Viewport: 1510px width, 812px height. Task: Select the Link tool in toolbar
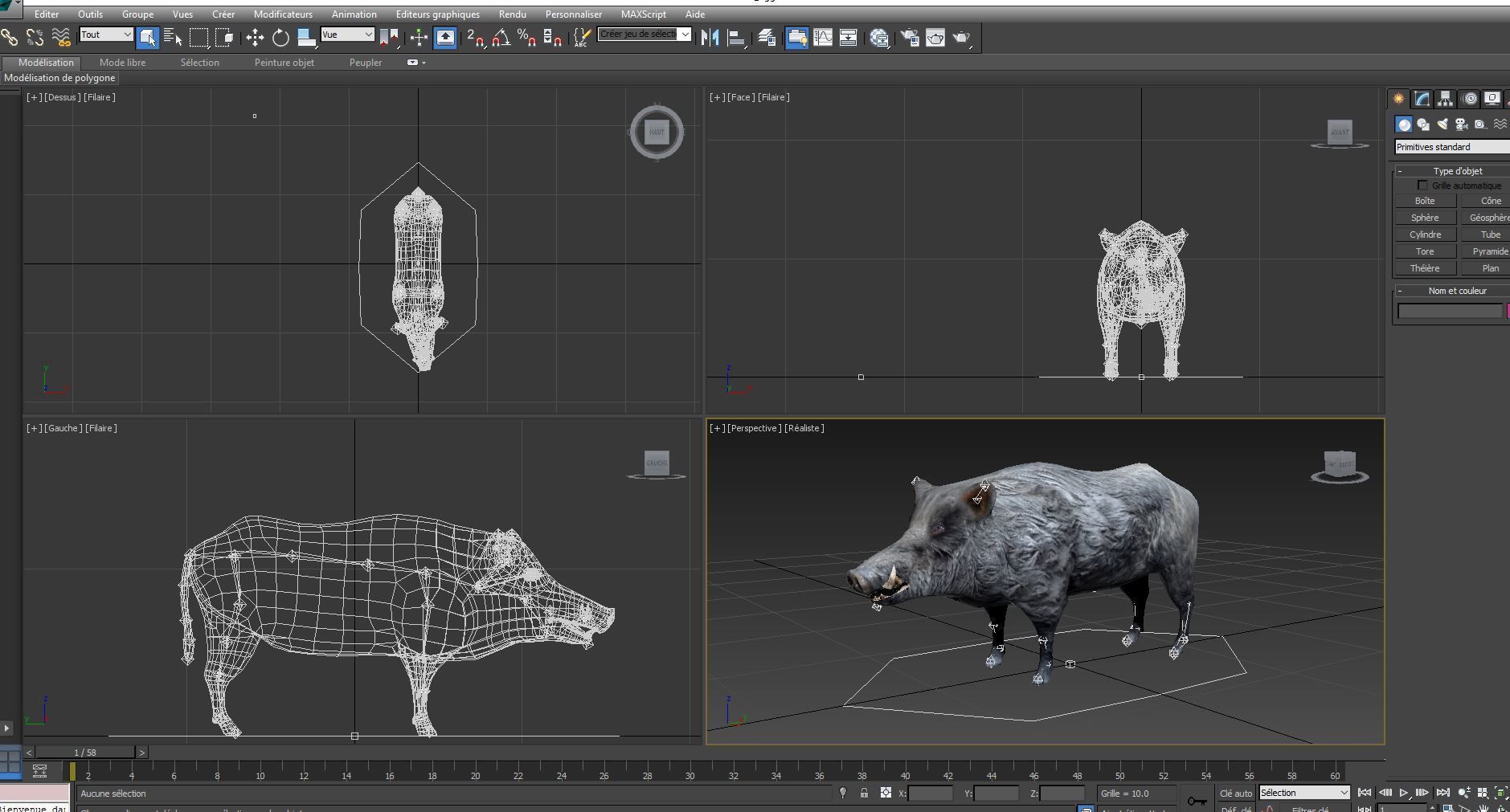click(10, 37)
